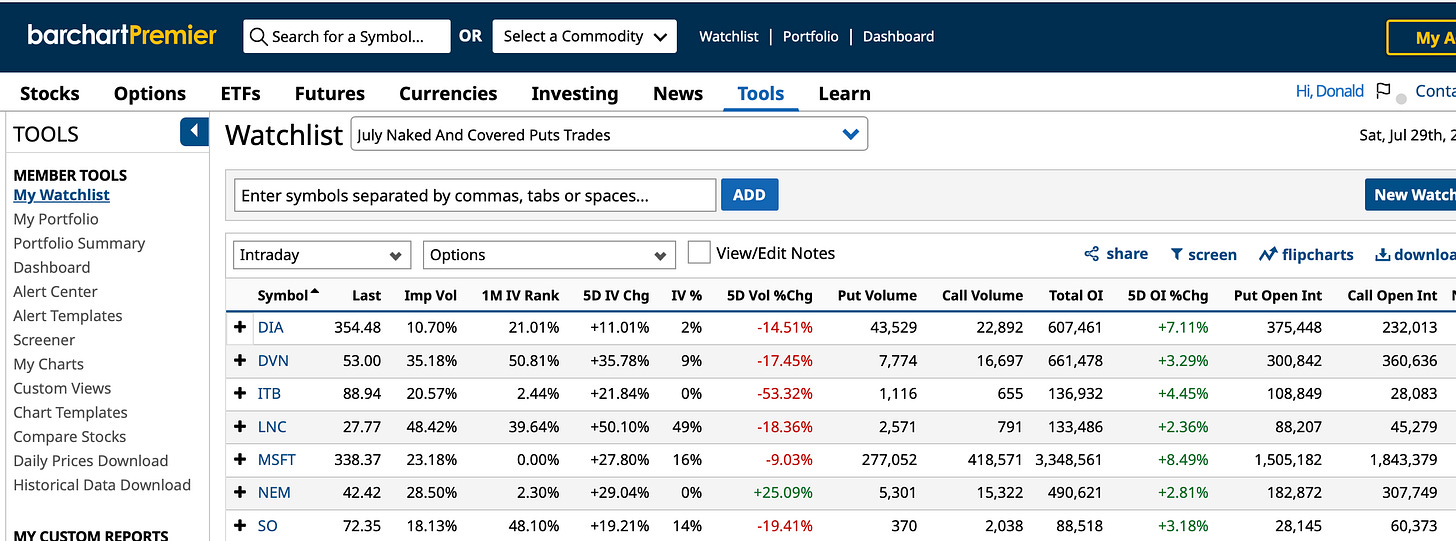This screenshot has height=541, width=1456.
Task: Expand the DVN row with plus icon
Action: [240, 360]
